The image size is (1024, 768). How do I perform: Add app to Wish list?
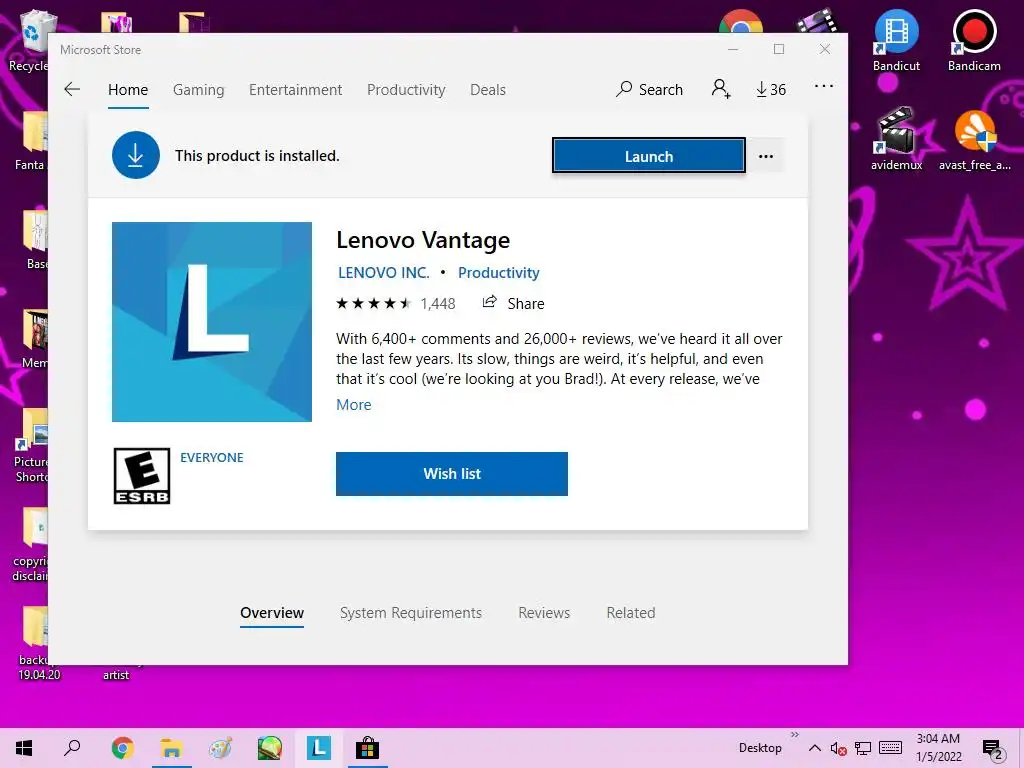[x=452, y=474]
